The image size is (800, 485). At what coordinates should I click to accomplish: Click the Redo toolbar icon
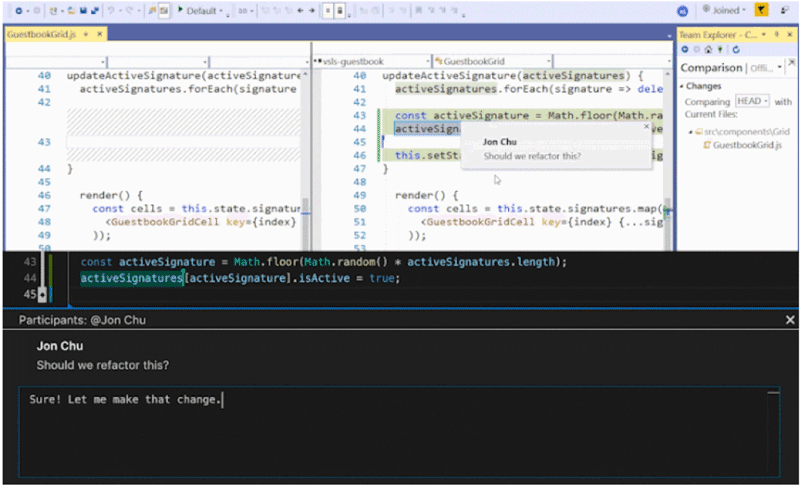[x=130, y=11]
